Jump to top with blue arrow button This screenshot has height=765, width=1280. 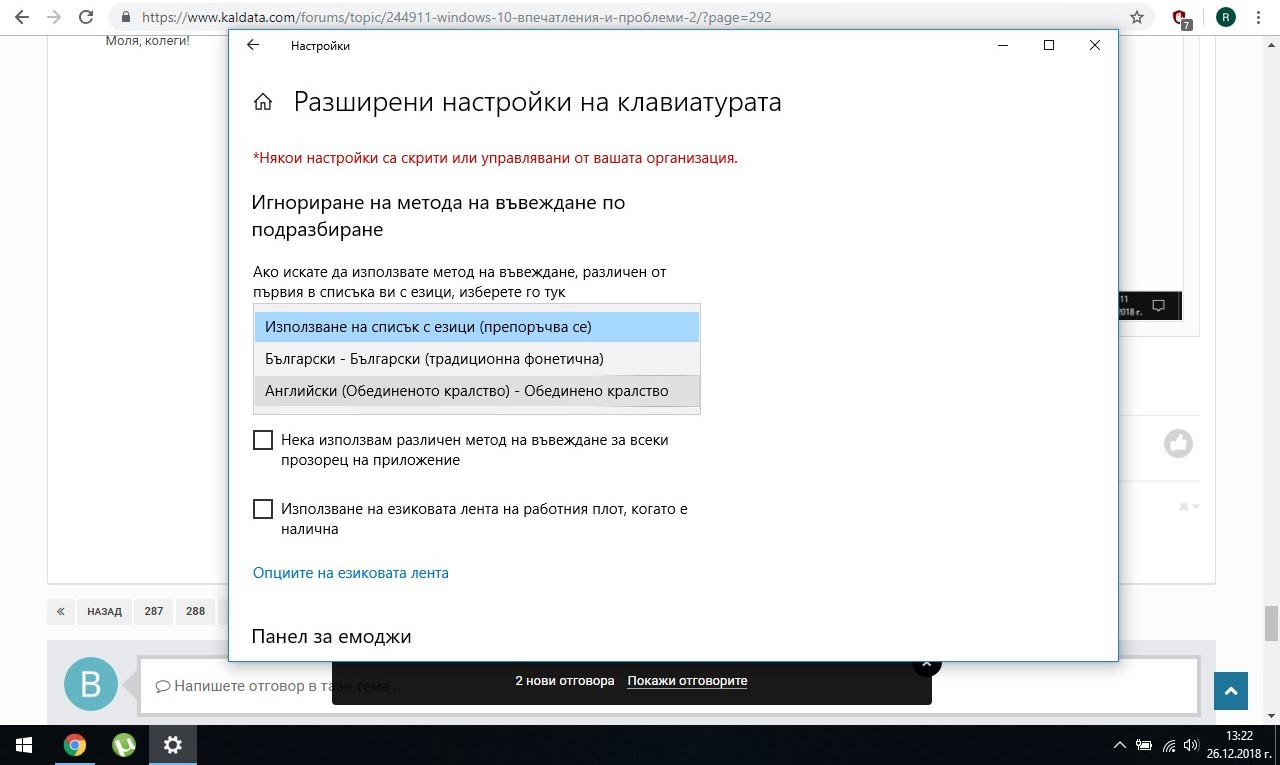[1231, 691]
